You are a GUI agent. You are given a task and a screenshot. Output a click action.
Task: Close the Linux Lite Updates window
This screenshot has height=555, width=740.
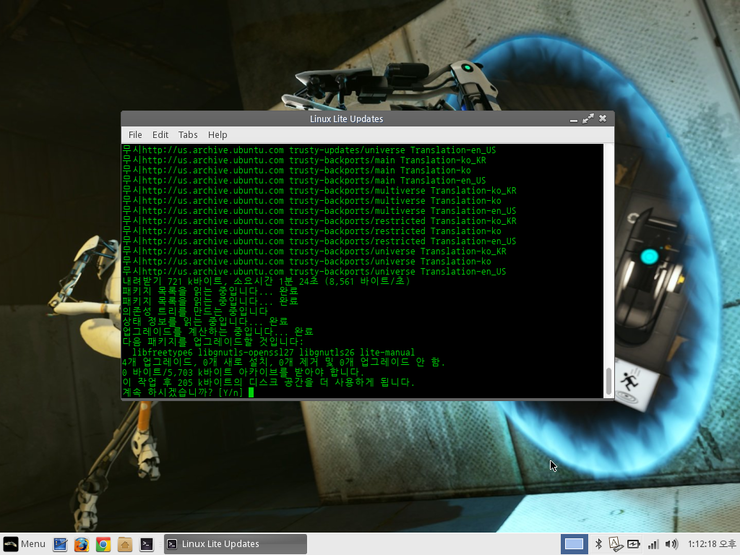click(603, 118)
